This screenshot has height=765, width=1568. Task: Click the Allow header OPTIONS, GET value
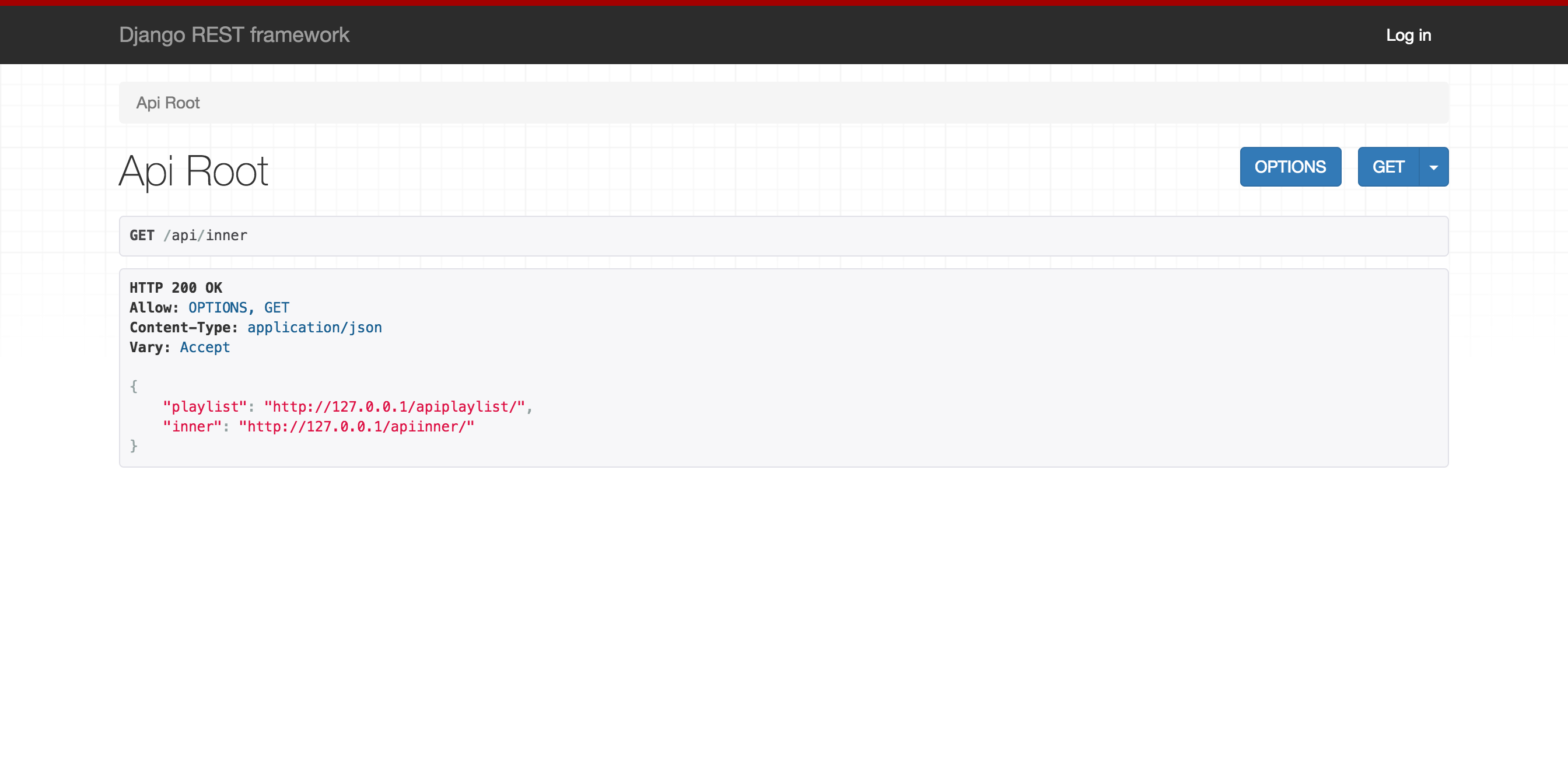(239, 307)
